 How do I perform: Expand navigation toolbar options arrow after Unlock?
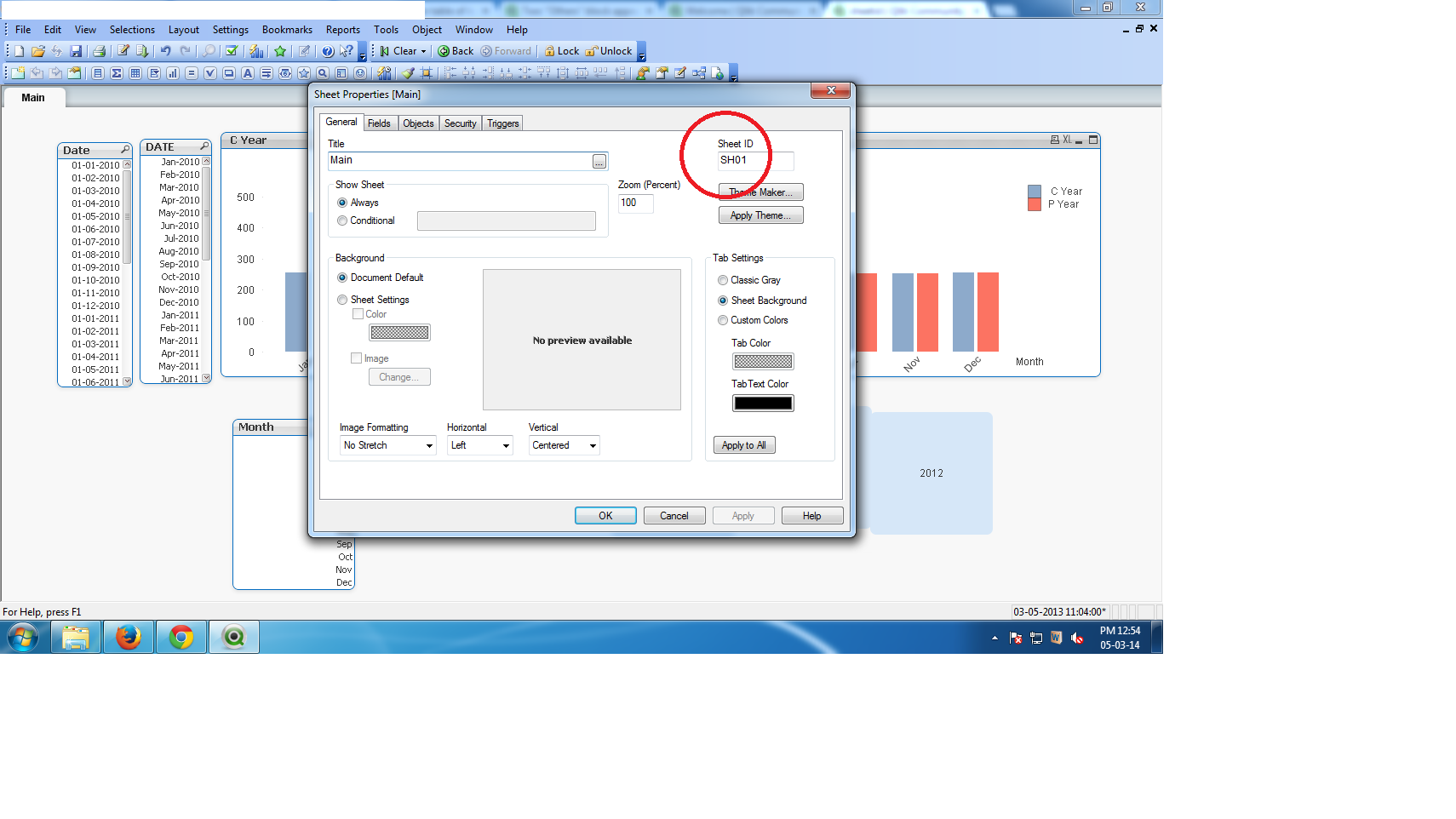pos(641,53)
